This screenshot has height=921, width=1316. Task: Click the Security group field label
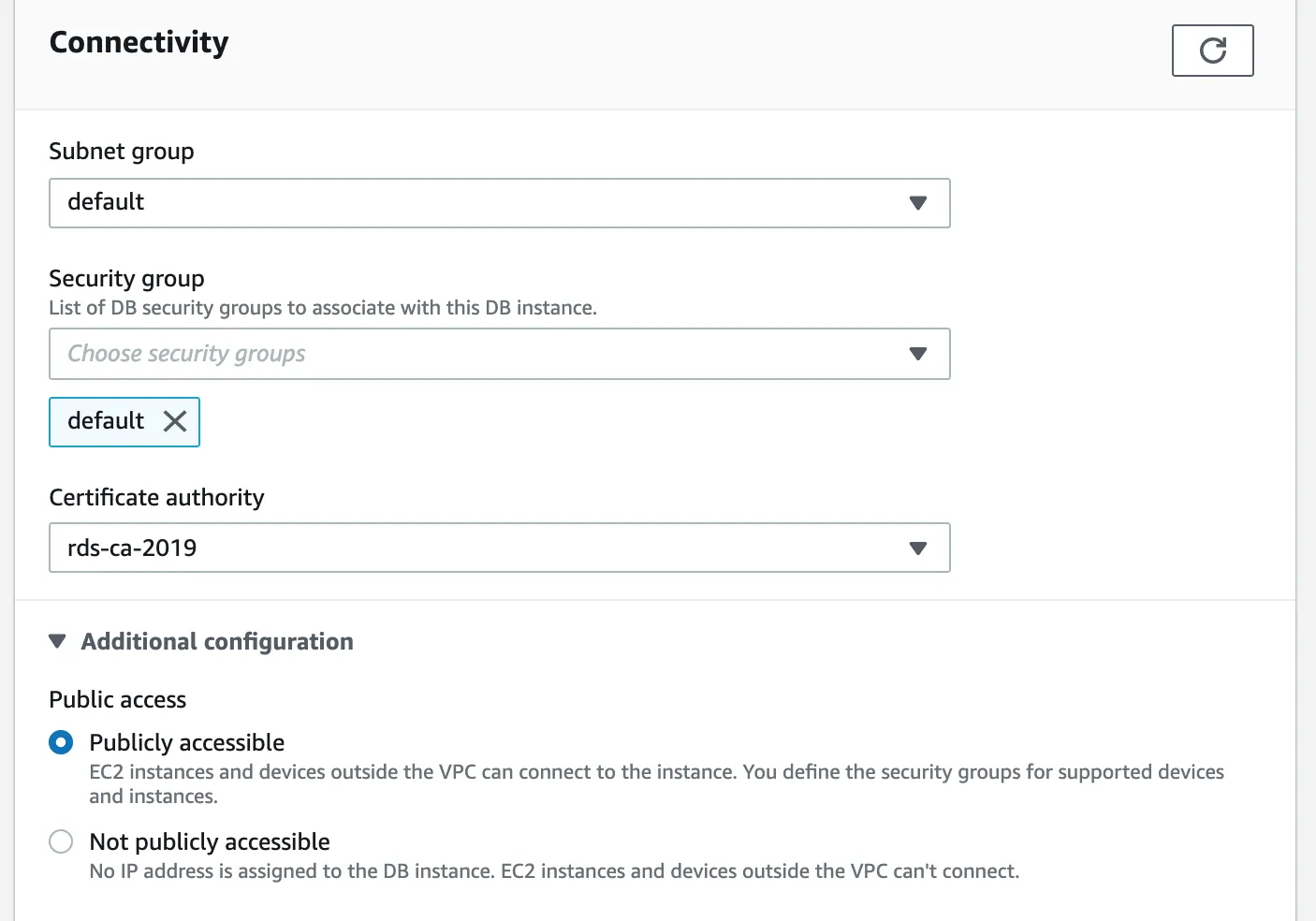coord(126,279)
